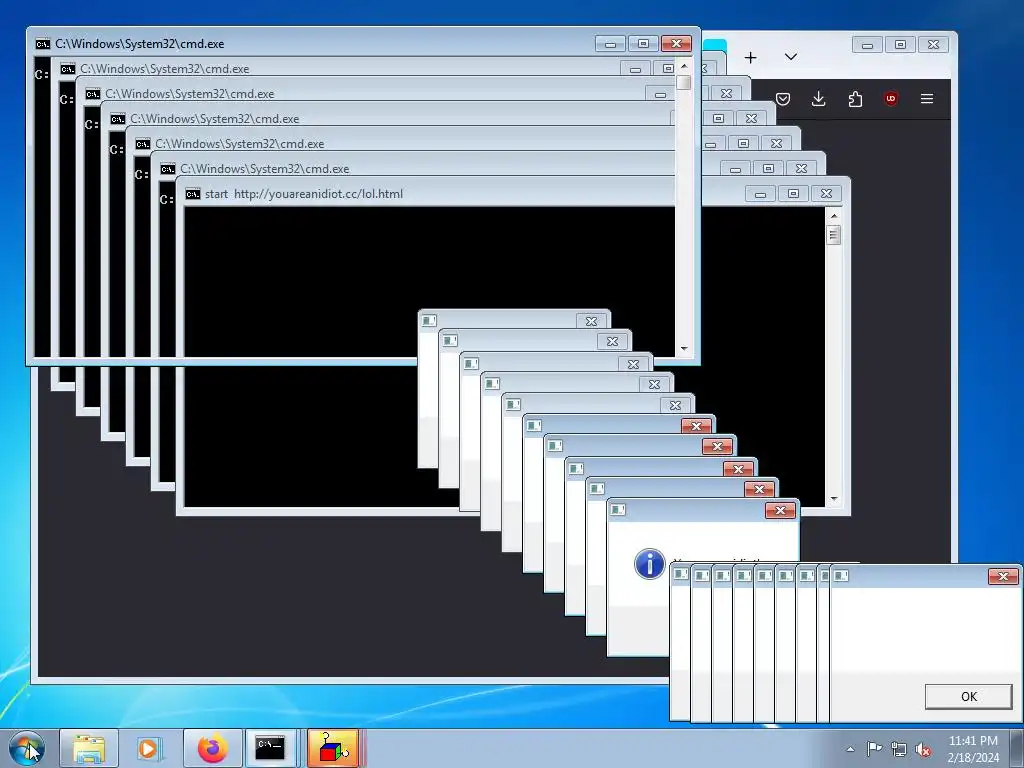Click the Pocket icon in the Firefox toolbar
The width and height of the screenshot is (1024, 768).
783,99
